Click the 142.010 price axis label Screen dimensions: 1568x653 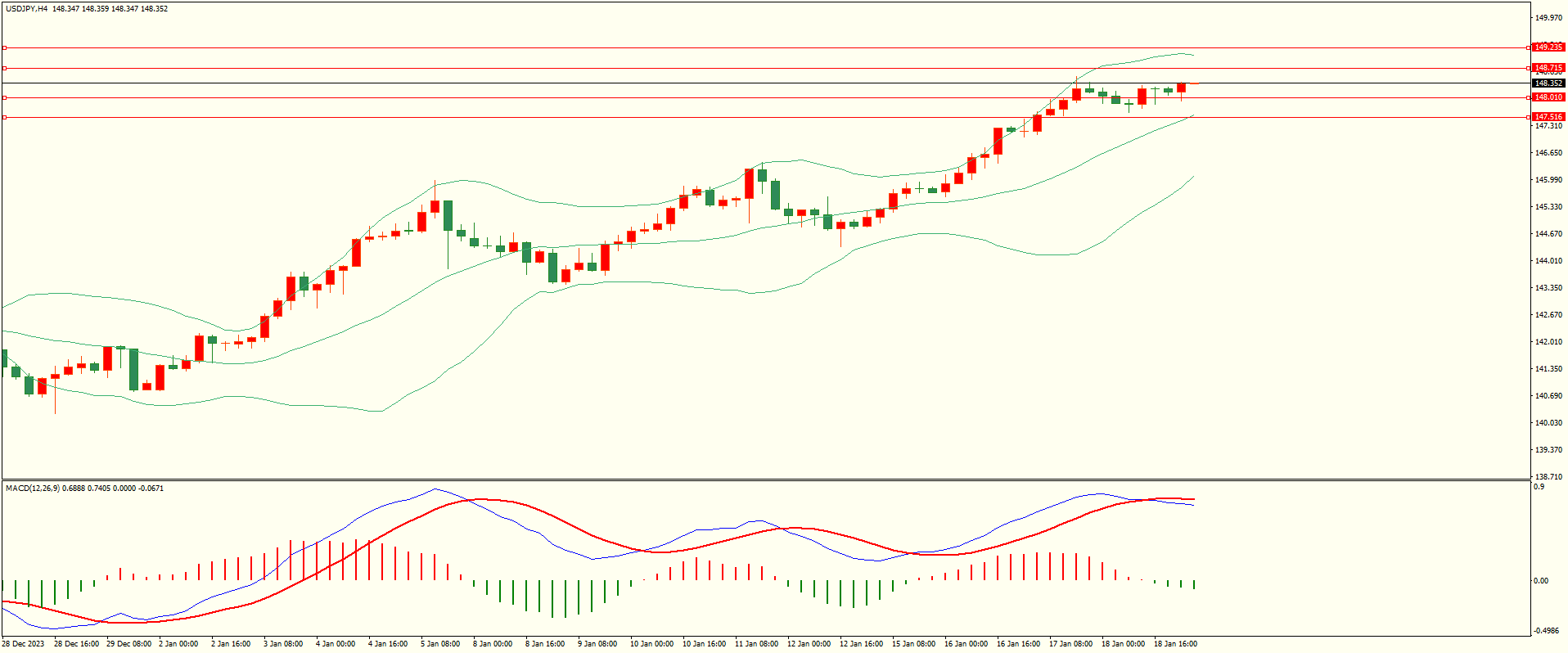point(1549,342)
